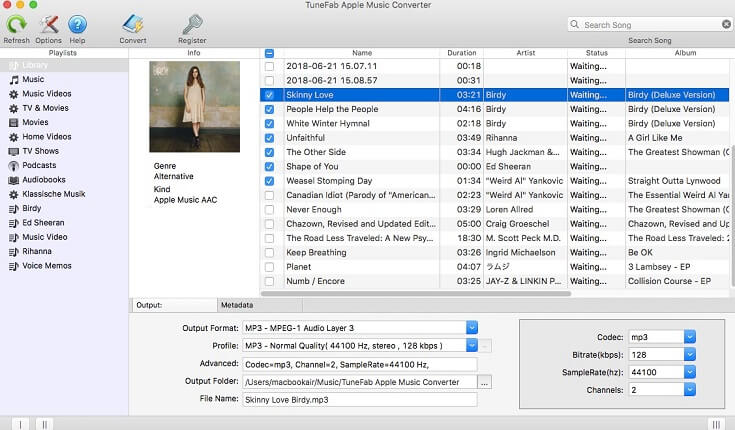Select The Other Side song name
735x430 pixels.
tap(316, 152)
